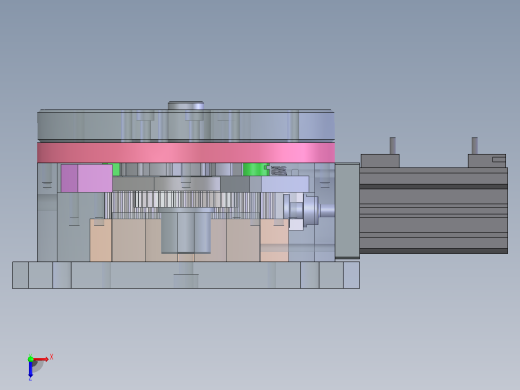Select the gray top turntable plate
This screenshot has height=390, width=520.
point(186,125)
